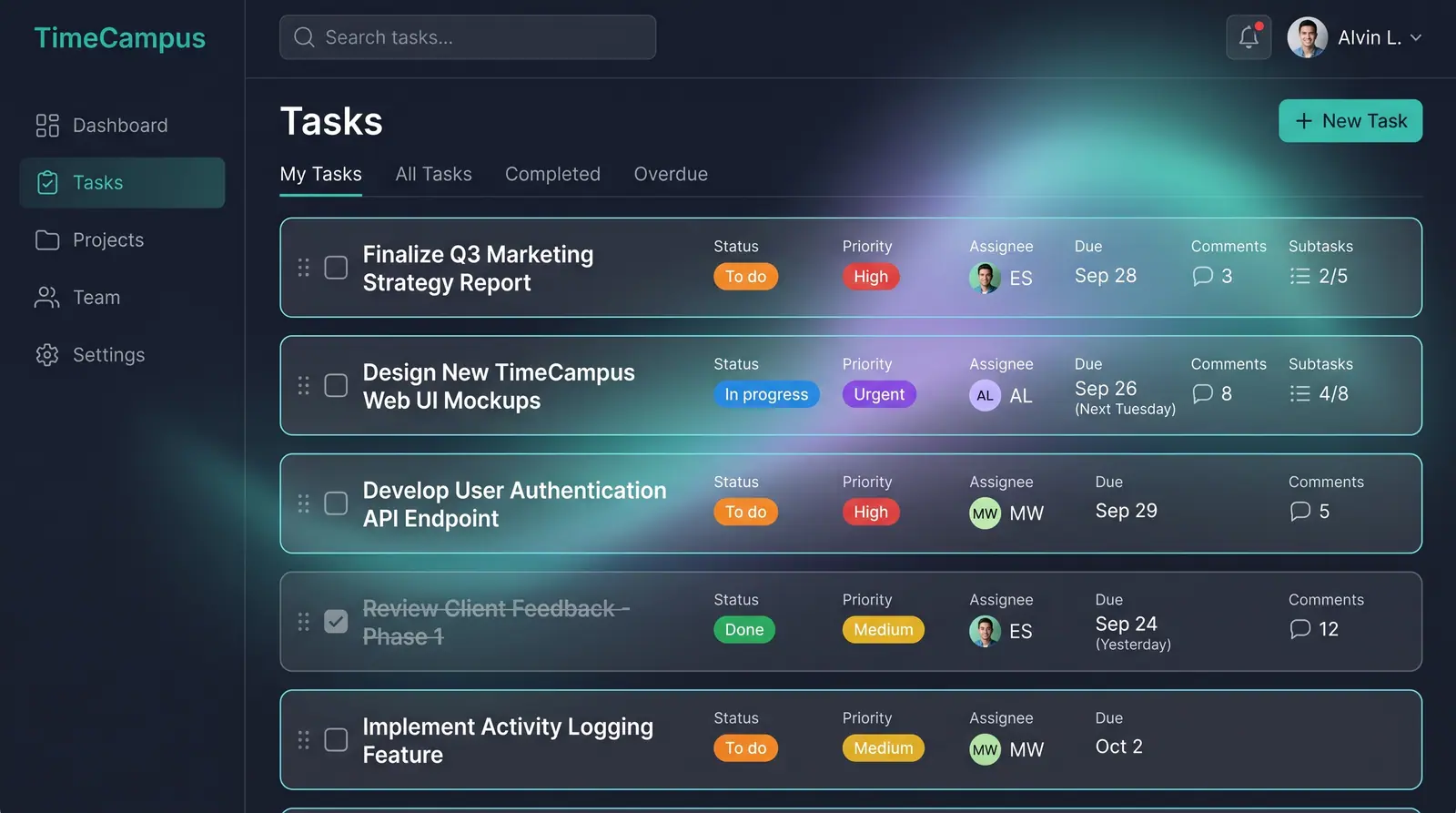The image size is (1456, 813).
Task: Click the notification bell icon
Action: pyautogui.click(x=1249, y=37)
